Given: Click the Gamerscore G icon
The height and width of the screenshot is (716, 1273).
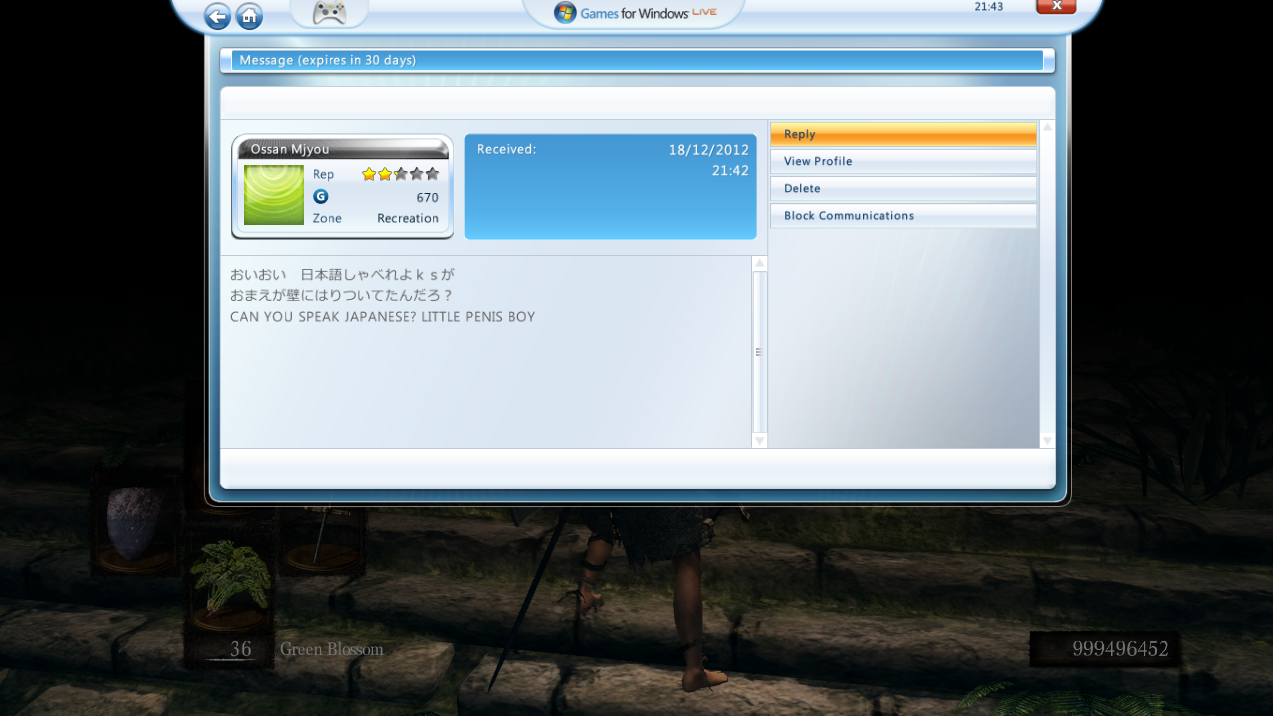Looking at the screenshot, I should click(321, 196).
